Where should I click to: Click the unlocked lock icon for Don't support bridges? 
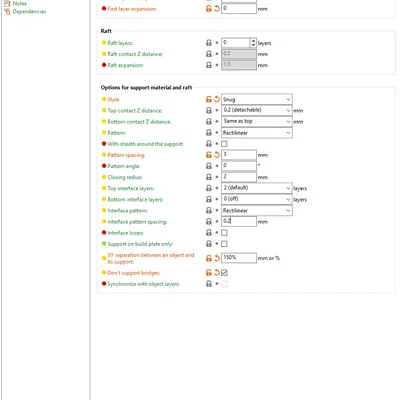pos(209,273)
